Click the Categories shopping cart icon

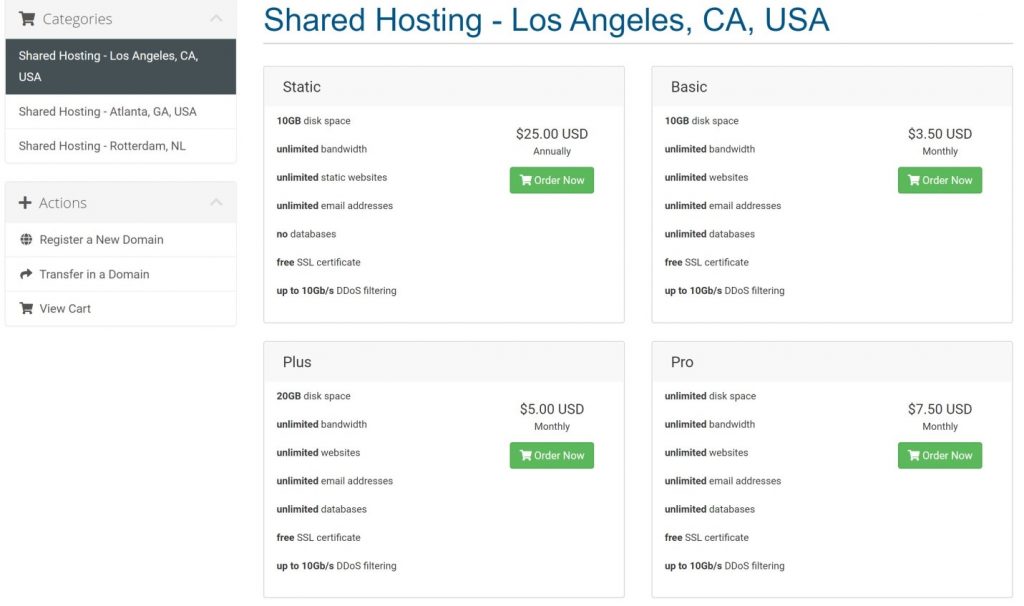tap(27, 19)
